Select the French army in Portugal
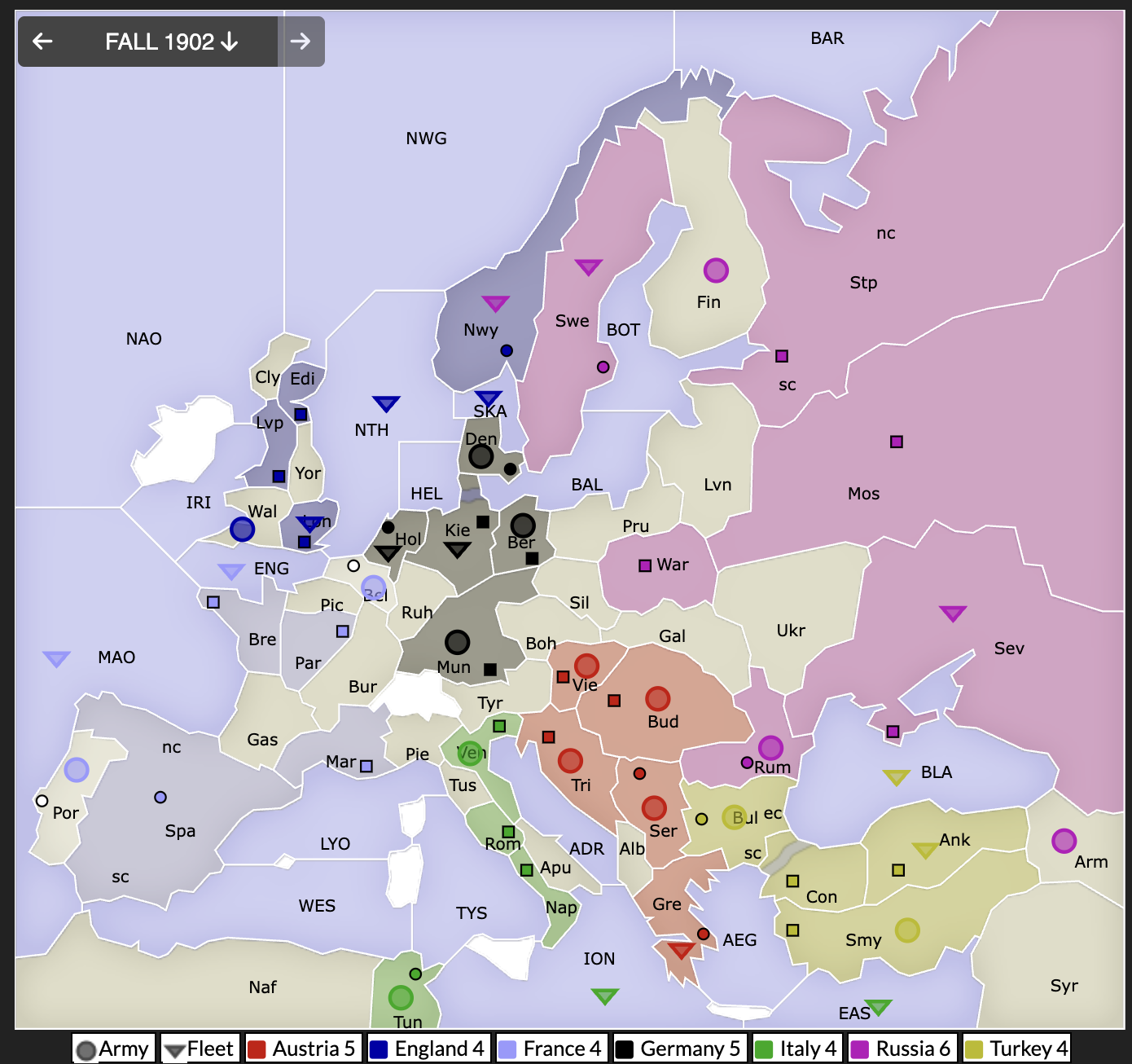The image size is (1132, 1064). (x=76, y=769)
